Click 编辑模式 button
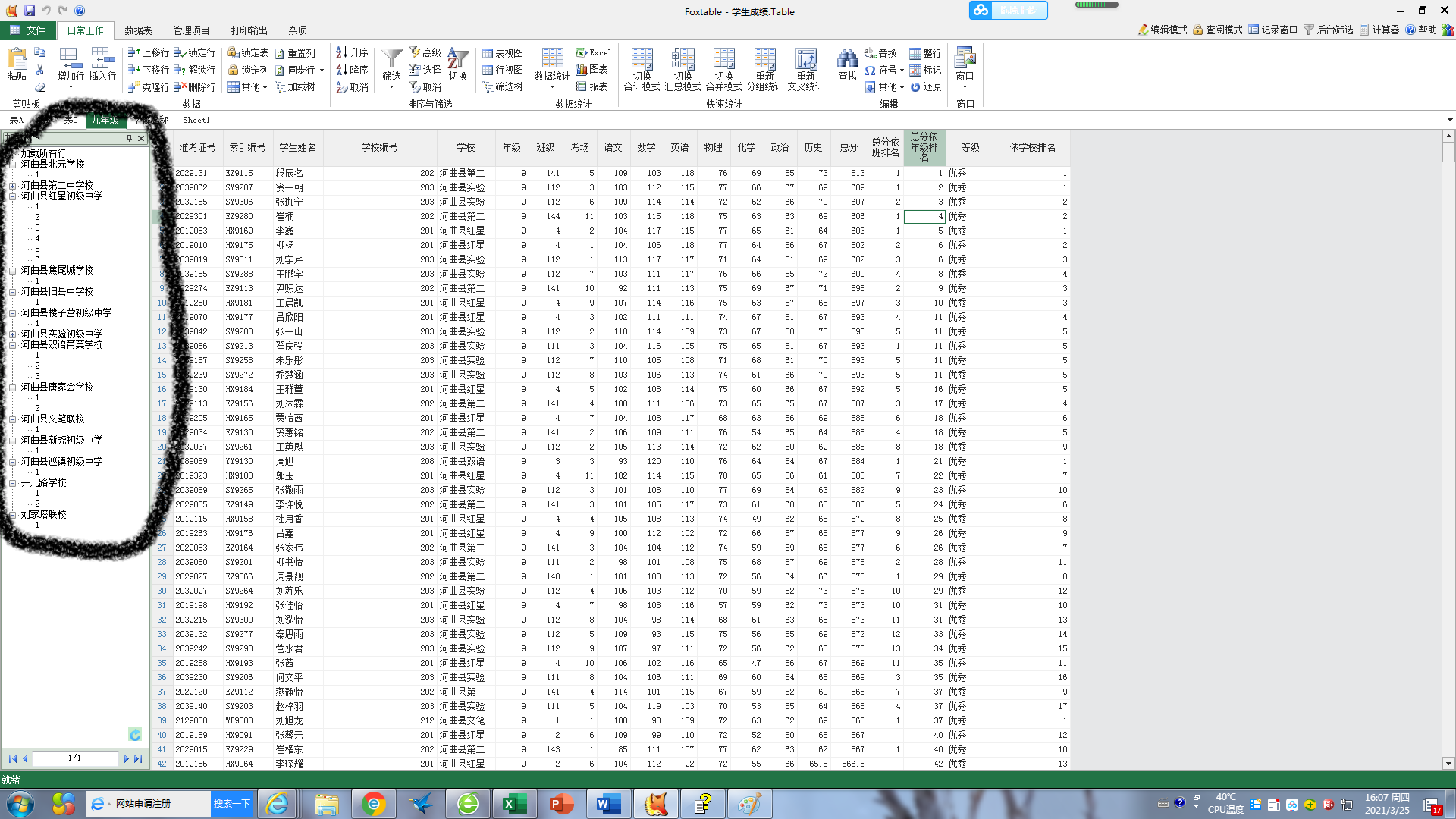Viewport: 1456px width, 819px height. (x=1163, y=30)
